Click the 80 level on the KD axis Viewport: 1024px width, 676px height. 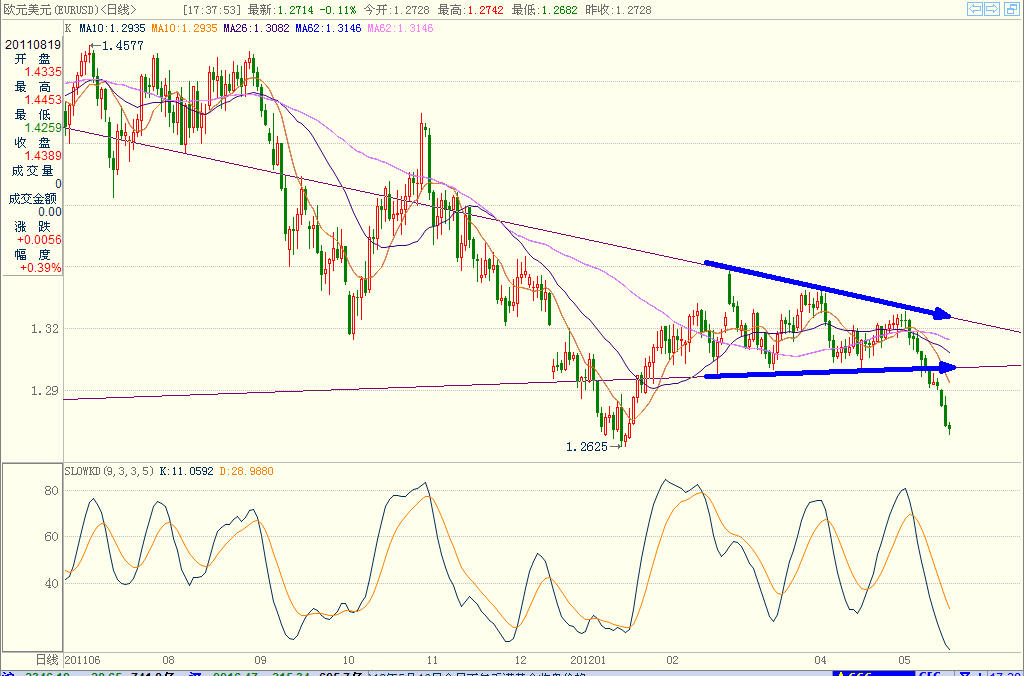(x=52, y=491)
